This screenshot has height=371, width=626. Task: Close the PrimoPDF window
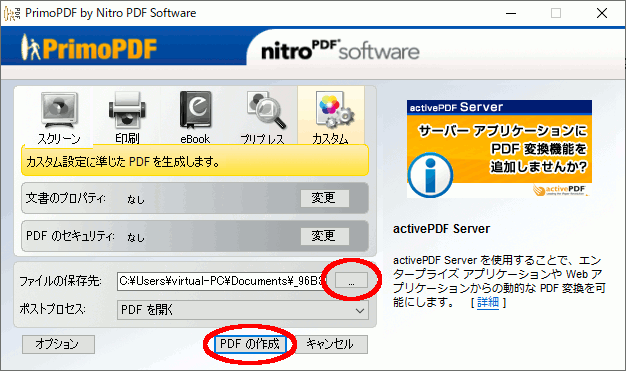602,13
